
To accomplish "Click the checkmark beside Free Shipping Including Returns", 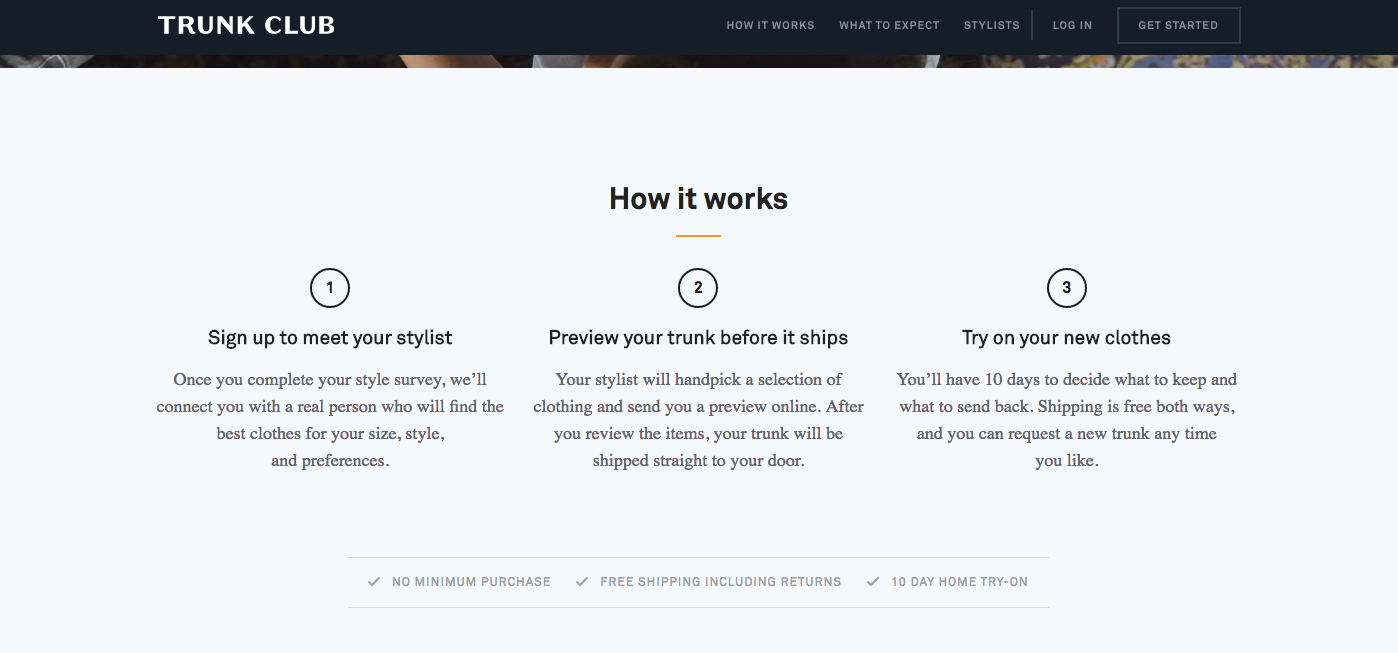I will click(582, 581).
